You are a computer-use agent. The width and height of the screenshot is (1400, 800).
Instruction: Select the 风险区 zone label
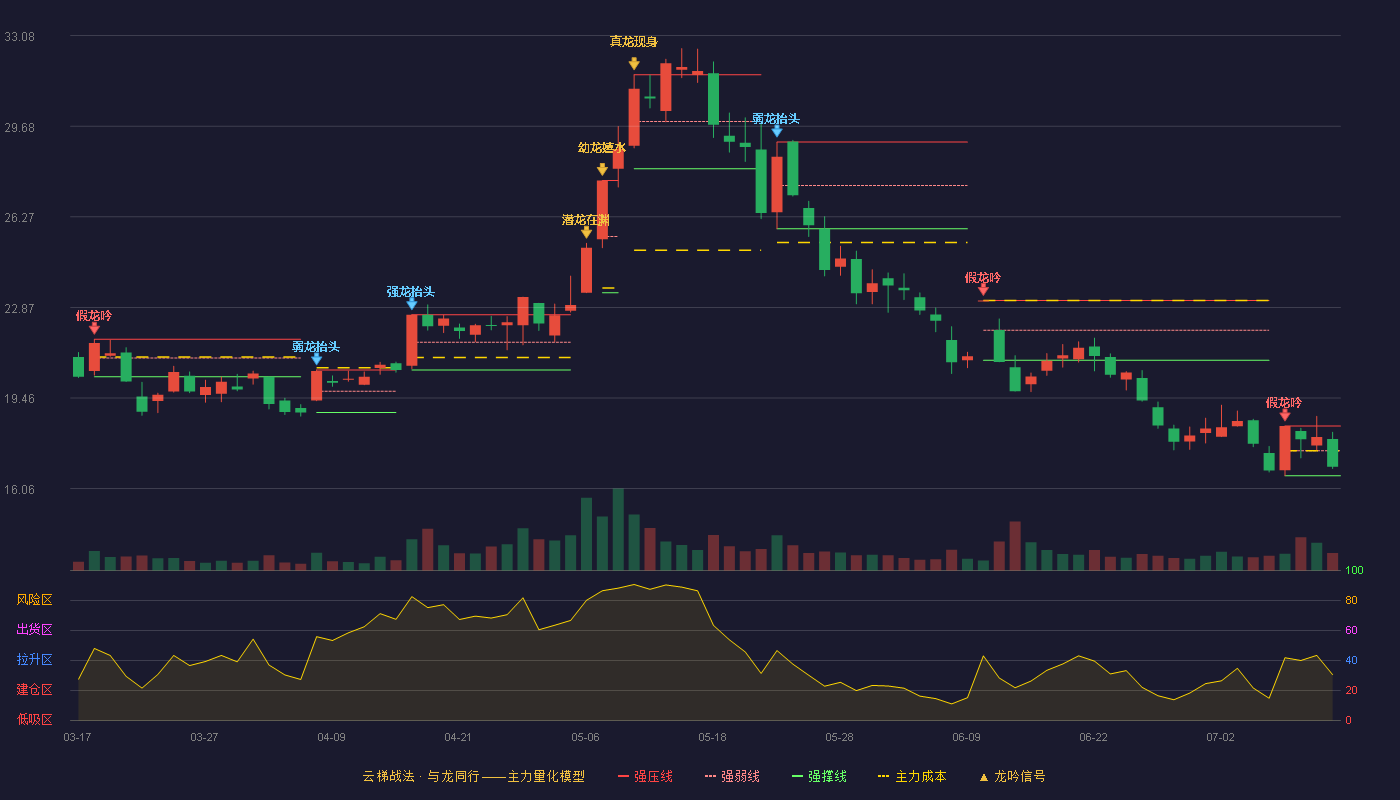[x=34, y=600]
